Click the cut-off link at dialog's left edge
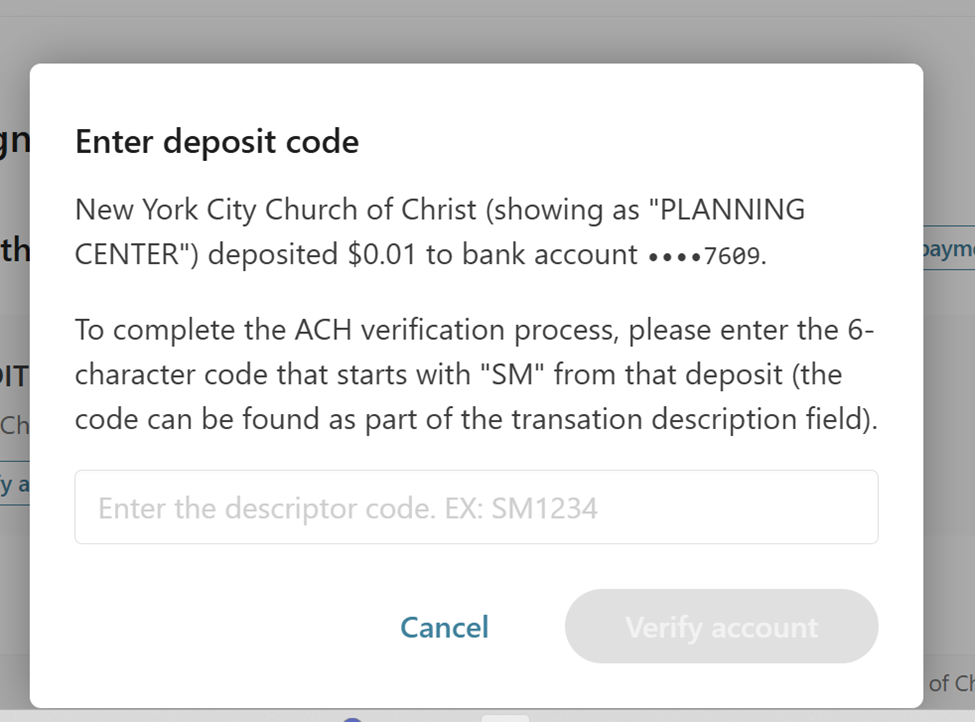The image size is (975, 722). click(14, 485)
